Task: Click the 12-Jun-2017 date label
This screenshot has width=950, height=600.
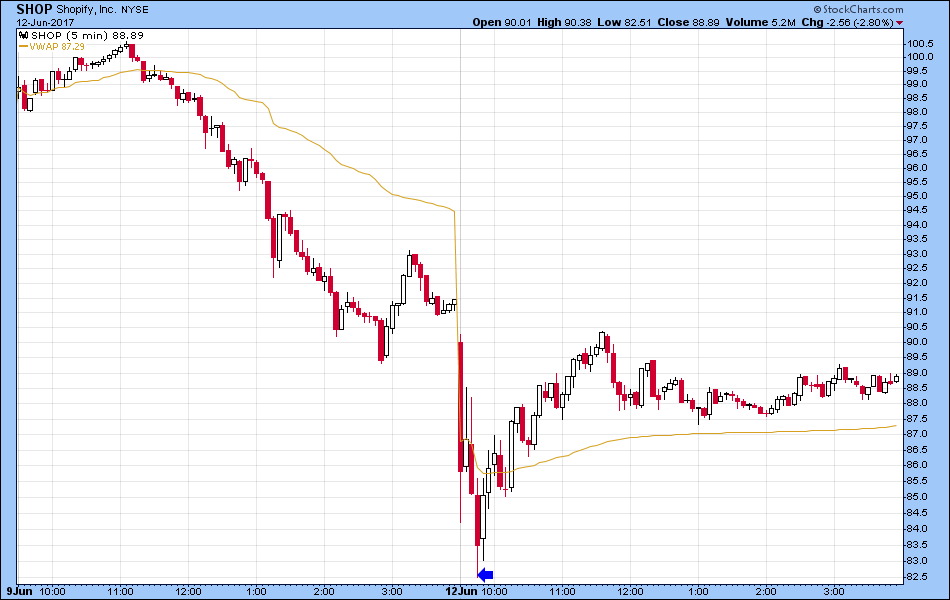Action: 45,23
